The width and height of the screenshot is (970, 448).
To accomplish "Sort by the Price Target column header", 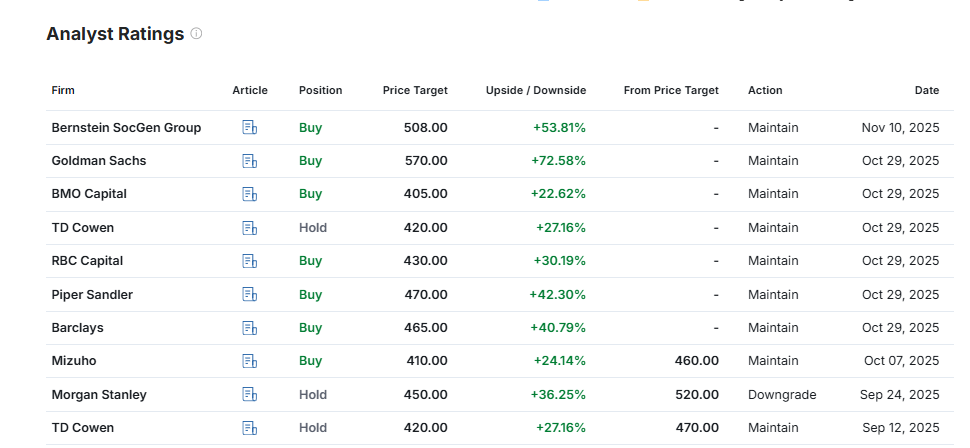I will [415, 90].
